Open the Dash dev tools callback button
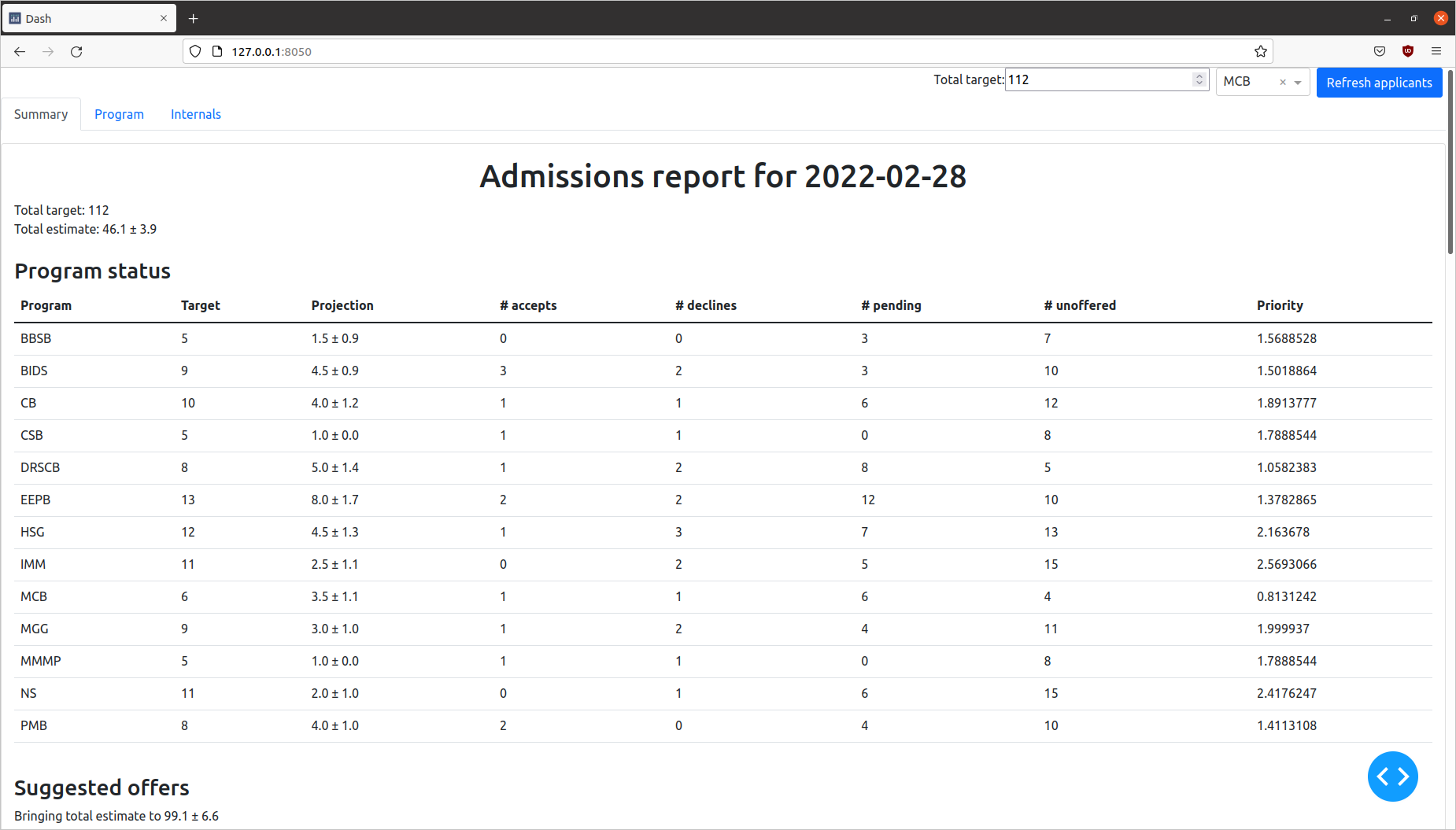 pyautogui.click(x=1392, y=777)
